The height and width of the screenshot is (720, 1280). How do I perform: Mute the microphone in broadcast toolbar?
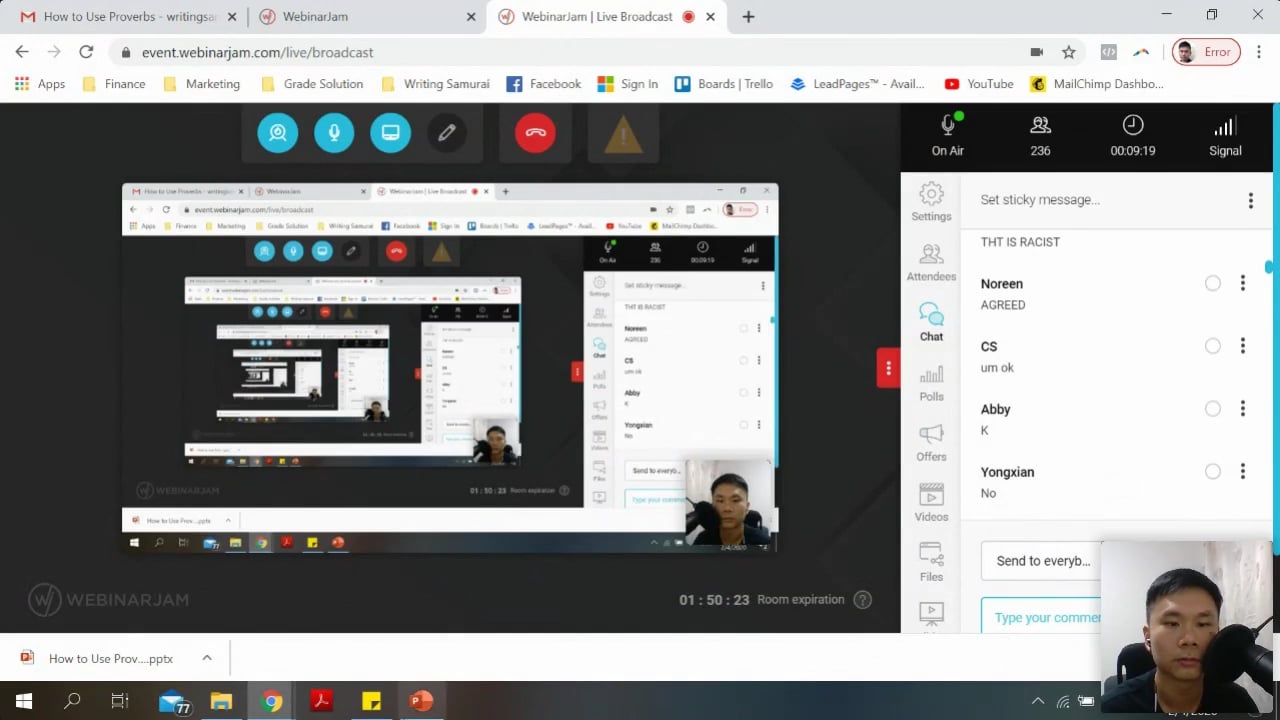pyautogui.click(x=334, y=133)
